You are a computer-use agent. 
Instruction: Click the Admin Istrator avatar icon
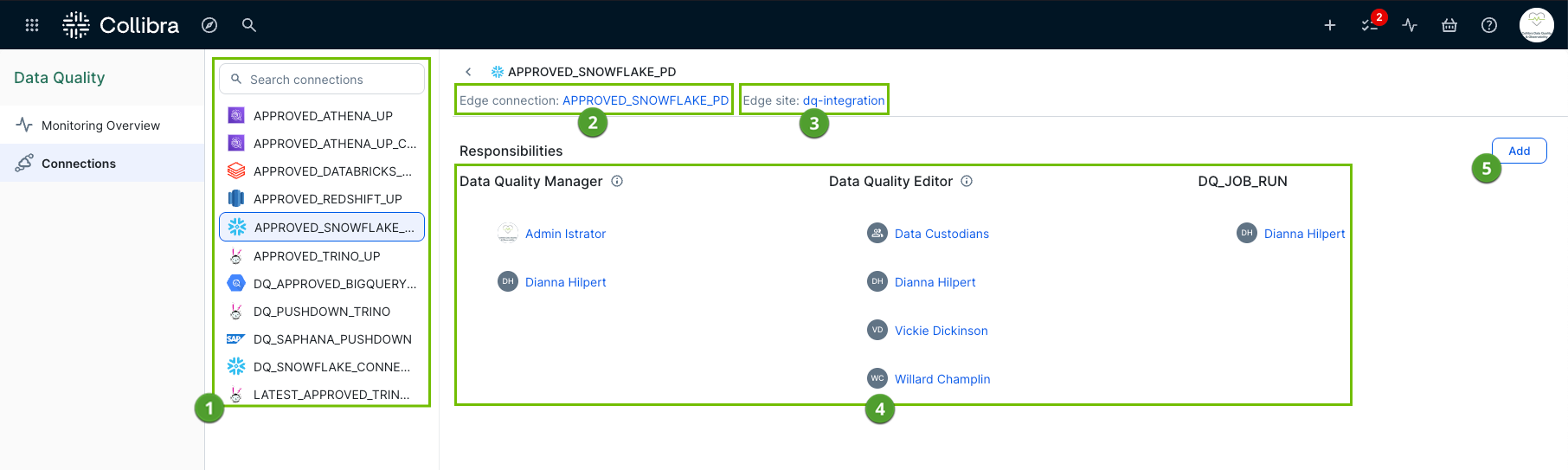click(x=508, y=233)
